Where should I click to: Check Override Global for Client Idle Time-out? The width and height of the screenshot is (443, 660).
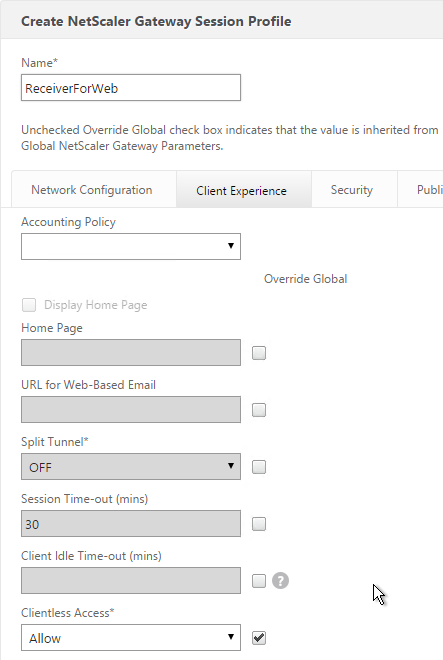point(259,581)
